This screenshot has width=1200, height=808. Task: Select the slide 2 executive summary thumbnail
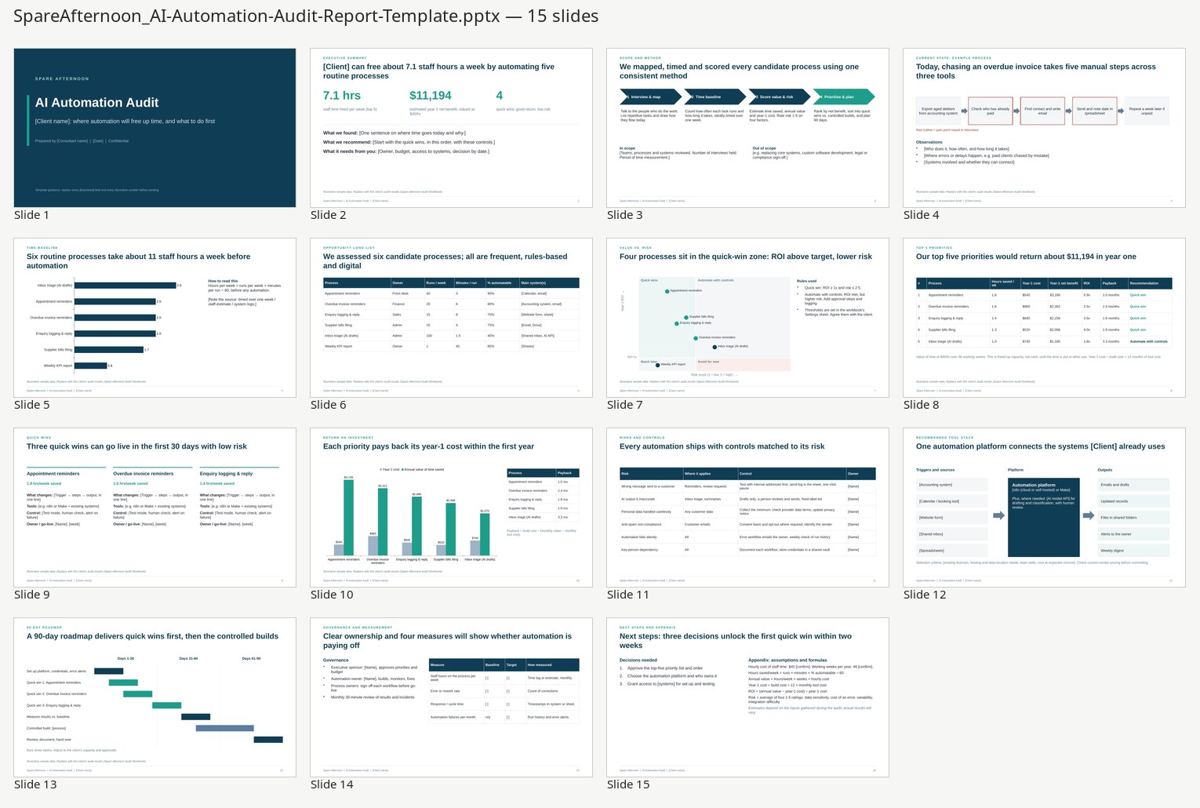pos(451,127)
